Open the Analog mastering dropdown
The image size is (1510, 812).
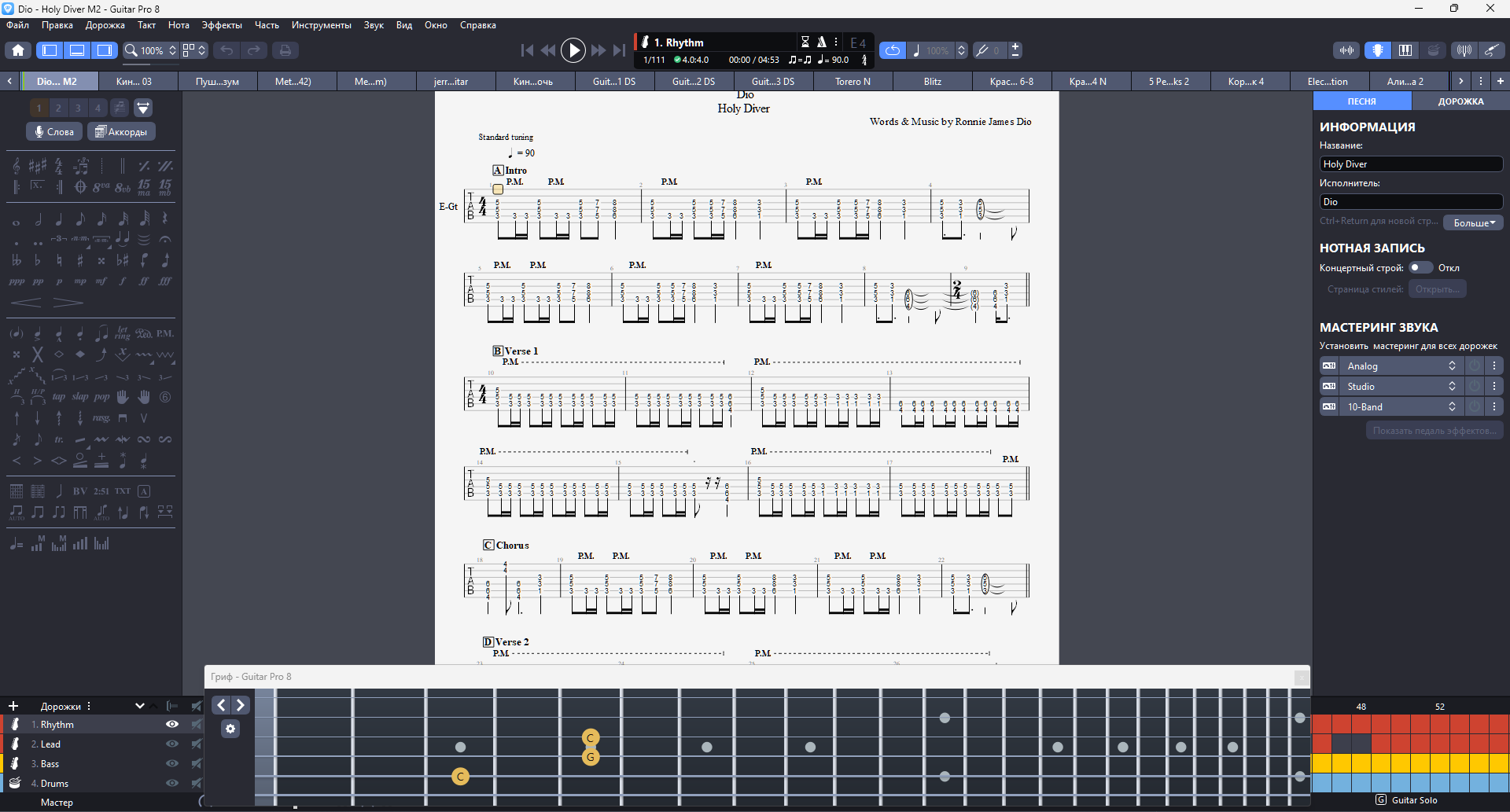coord(1401,366)
